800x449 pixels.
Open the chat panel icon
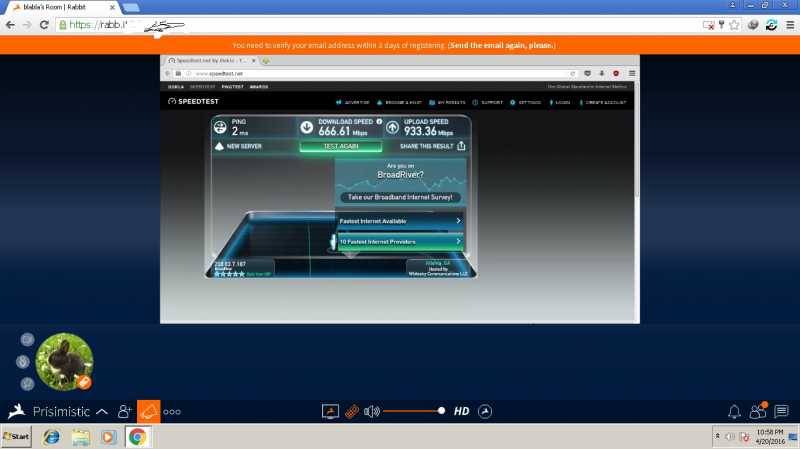pyautogui.click(x=781, y=411)
